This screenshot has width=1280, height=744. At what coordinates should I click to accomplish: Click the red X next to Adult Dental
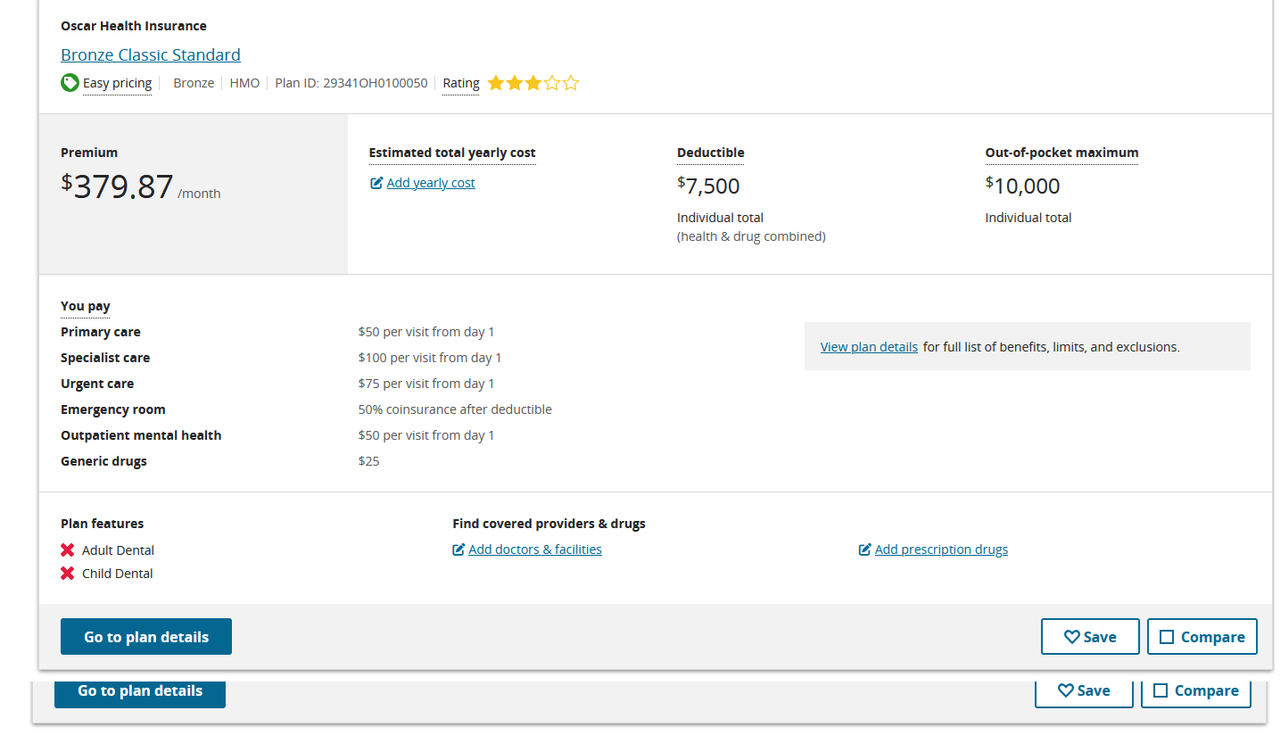tap(67, 550)
